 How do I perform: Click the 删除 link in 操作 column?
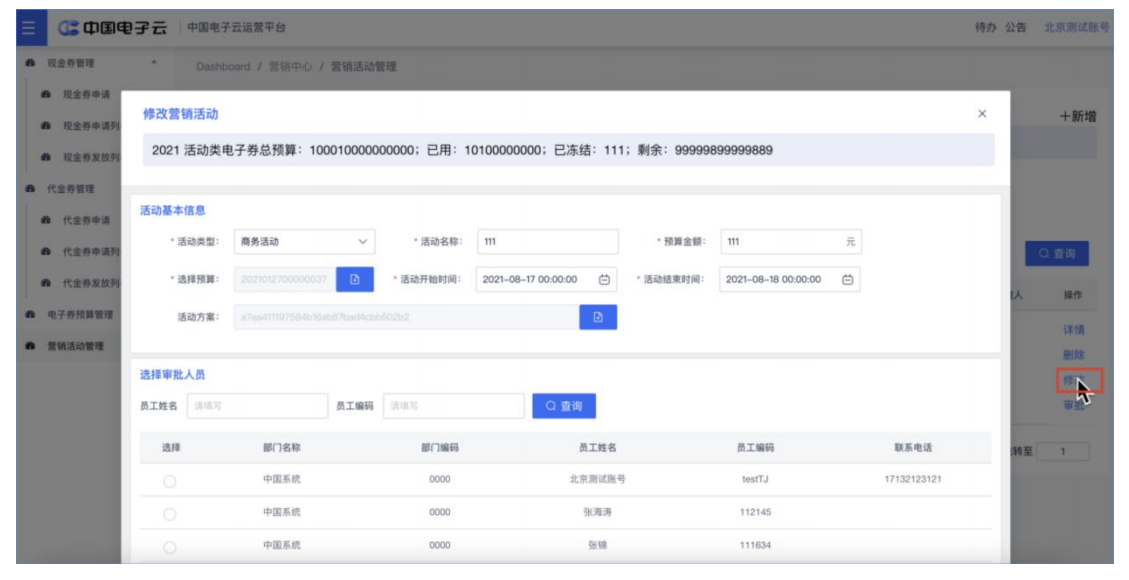1074,355
